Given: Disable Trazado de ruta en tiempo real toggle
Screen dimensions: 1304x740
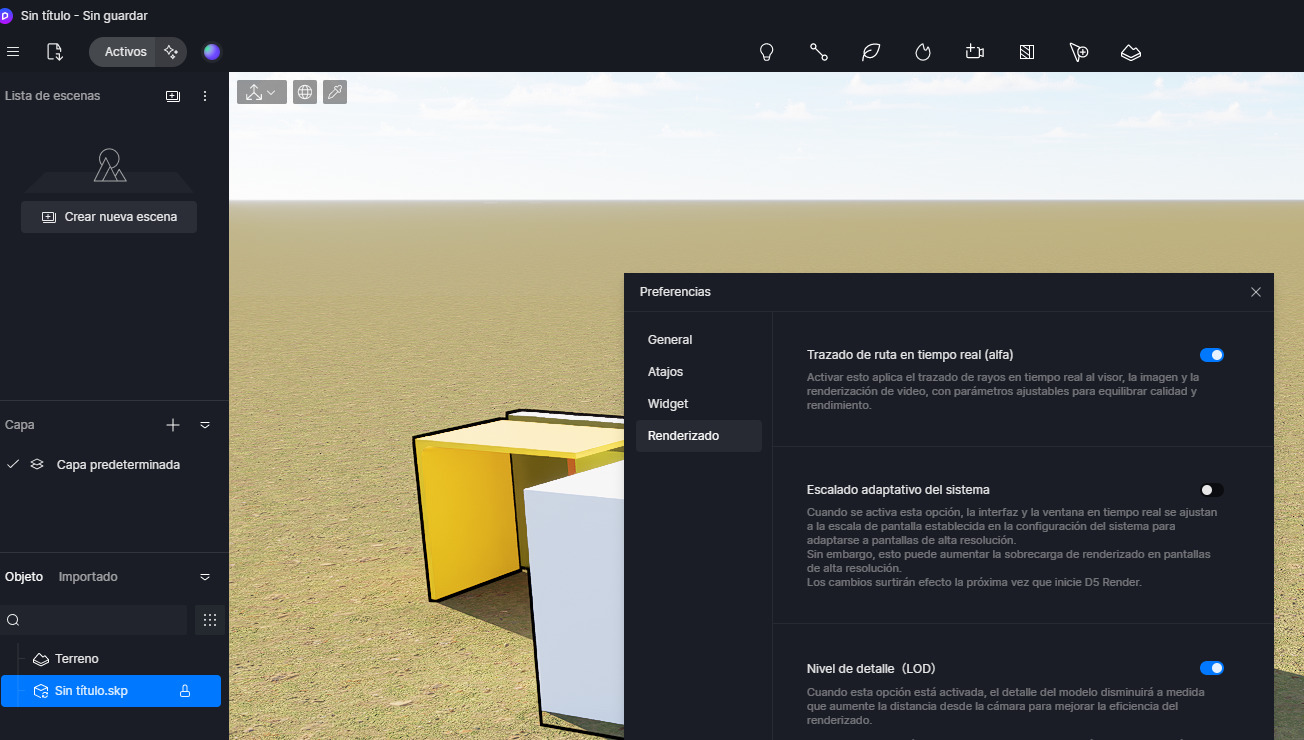Looking at the screenshot, I should pyautogui.click(x=1212, y=355).
